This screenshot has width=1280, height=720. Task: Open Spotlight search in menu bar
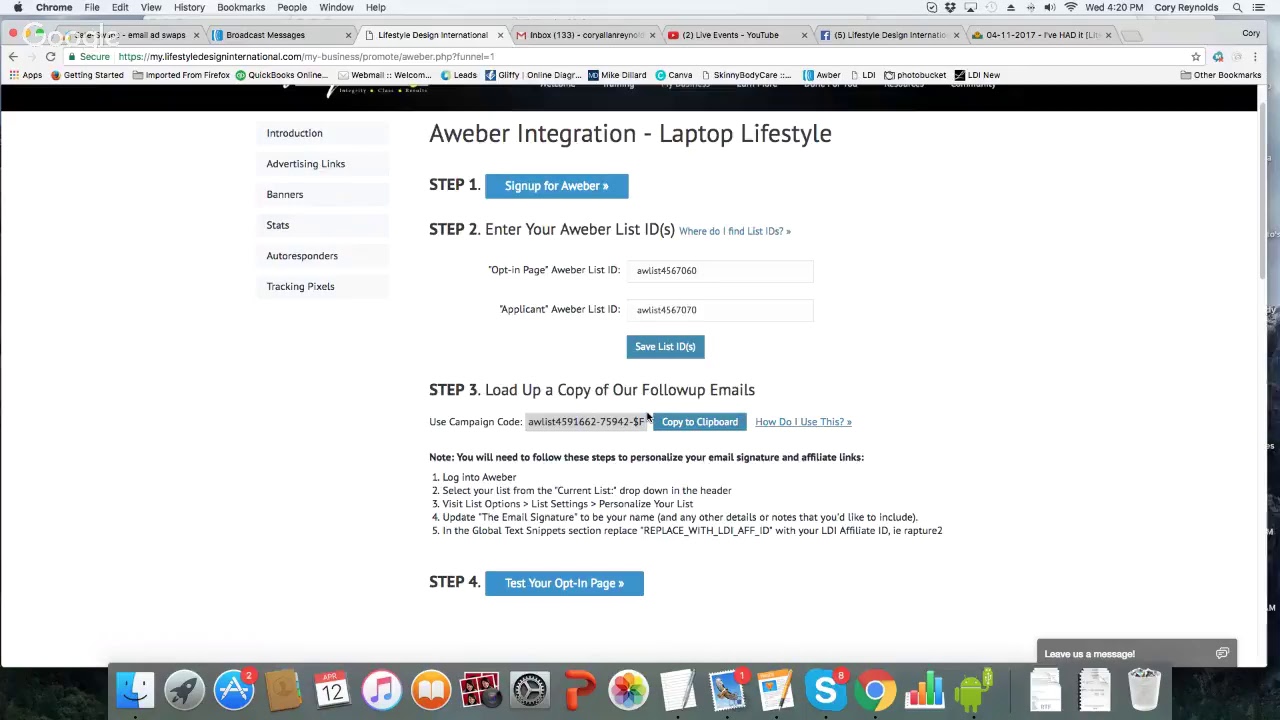coord(1237,7)
